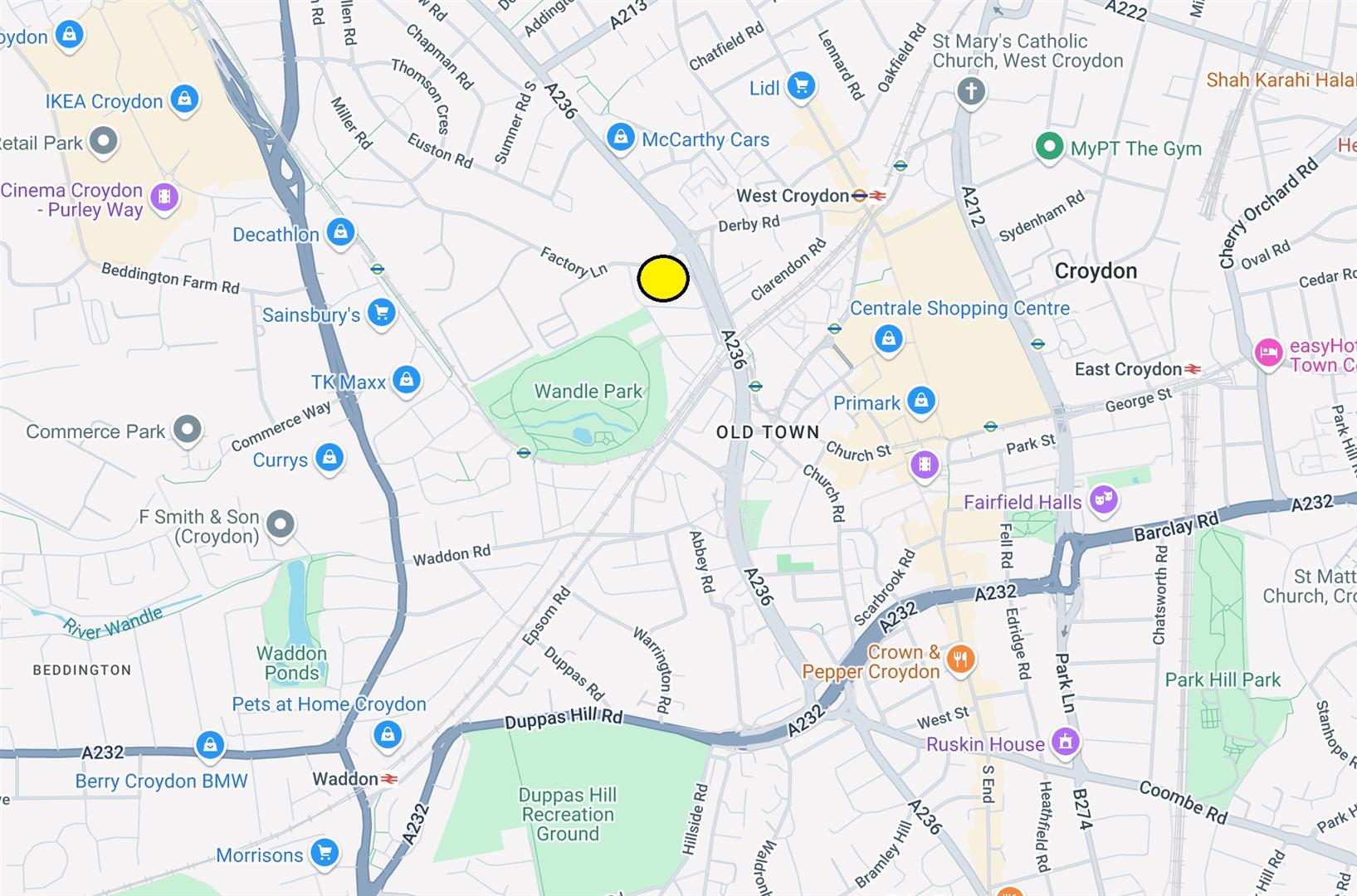Click the yellow circle location marker
The width and height of the screenshot is (1357, 896).
pyautogui.click(x=663, y=279)
